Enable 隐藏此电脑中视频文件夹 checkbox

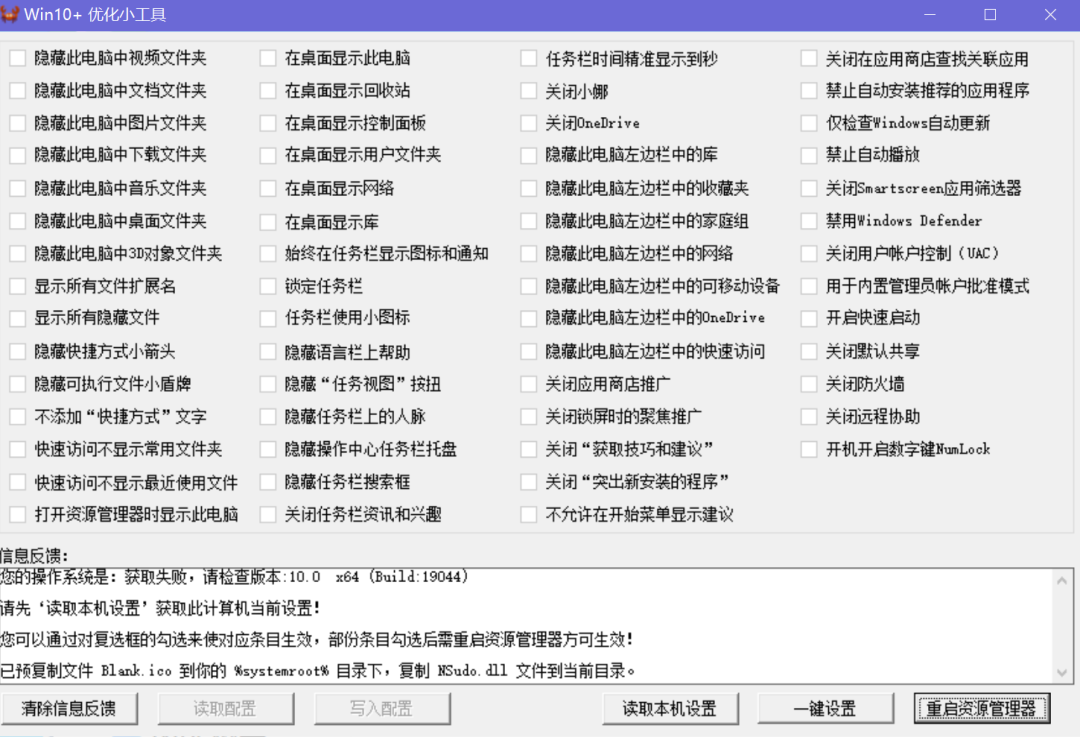(x=18, y=59)
